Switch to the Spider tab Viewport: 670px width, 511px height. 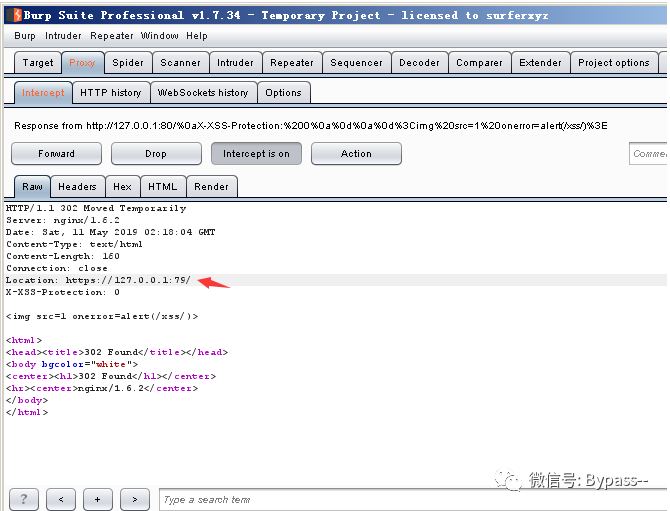[128, 63]
